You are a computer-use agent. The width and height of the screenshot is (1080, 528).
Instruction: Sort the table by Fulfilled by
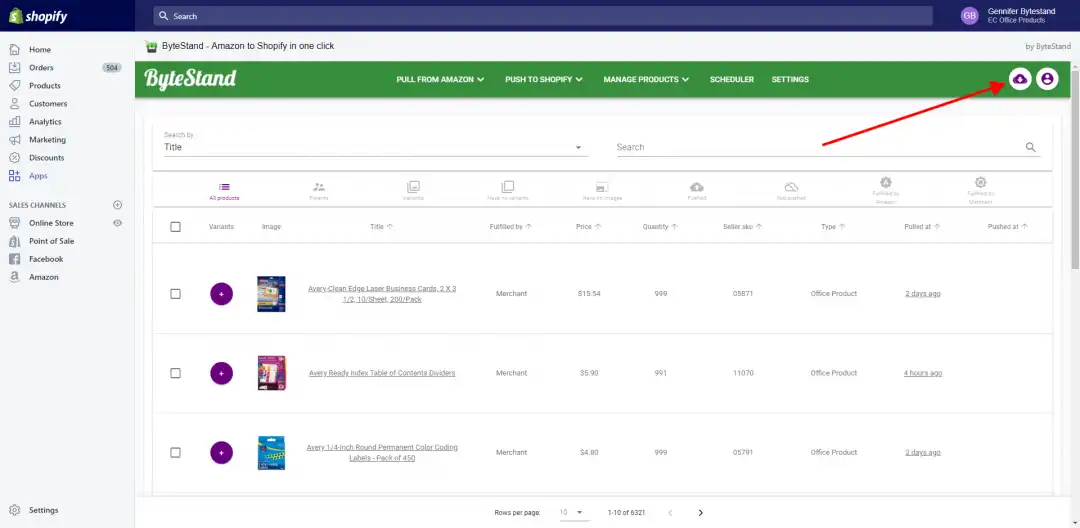510,226
